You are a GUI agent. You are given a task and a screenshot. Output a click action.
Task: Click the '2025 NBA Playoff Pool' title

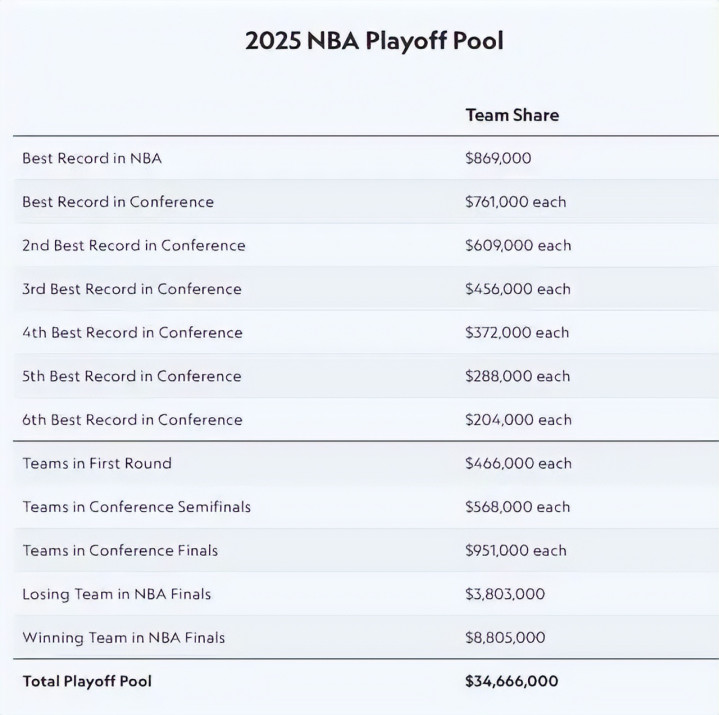(374, 42)
